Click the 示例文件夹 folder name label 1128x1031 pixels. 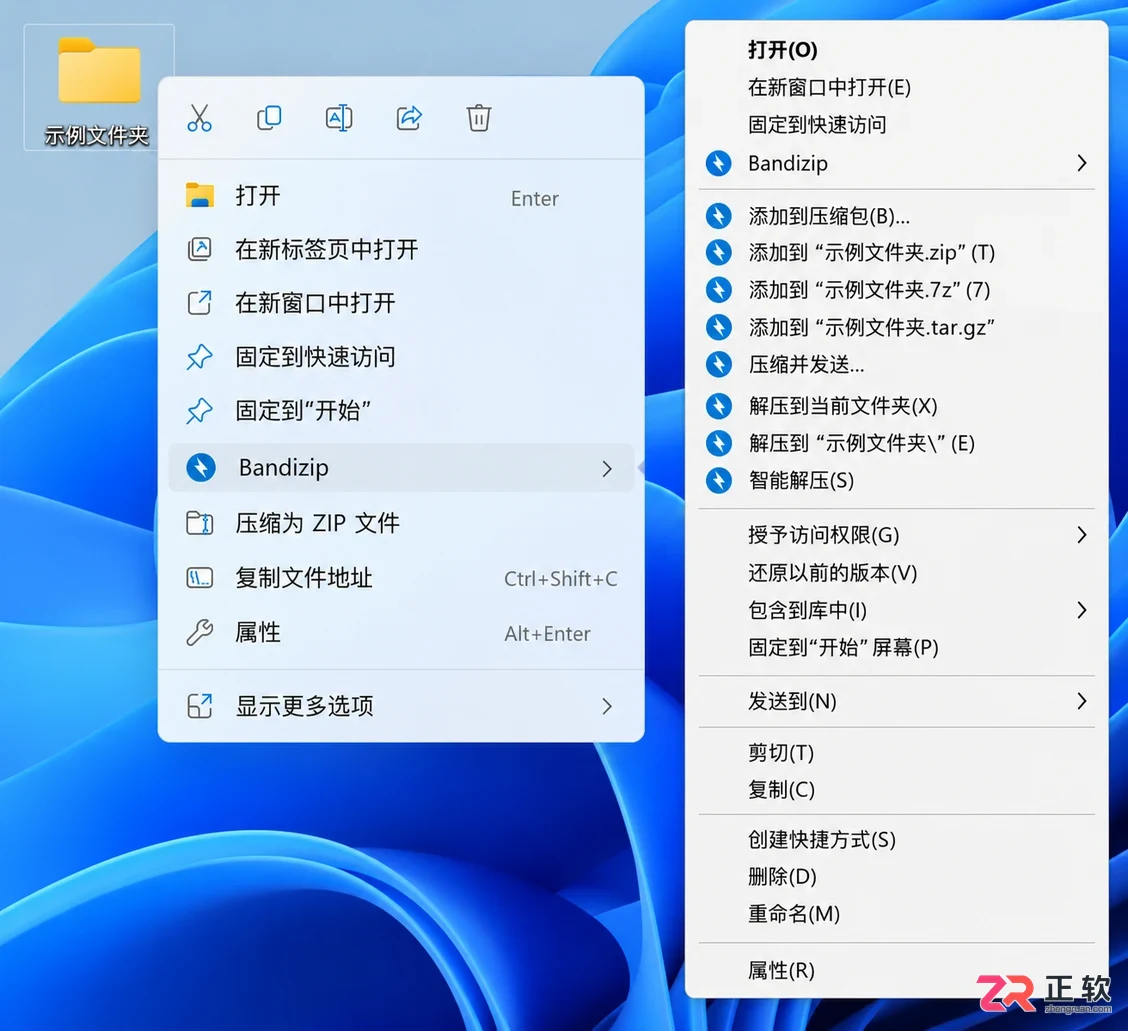(96, 135)
